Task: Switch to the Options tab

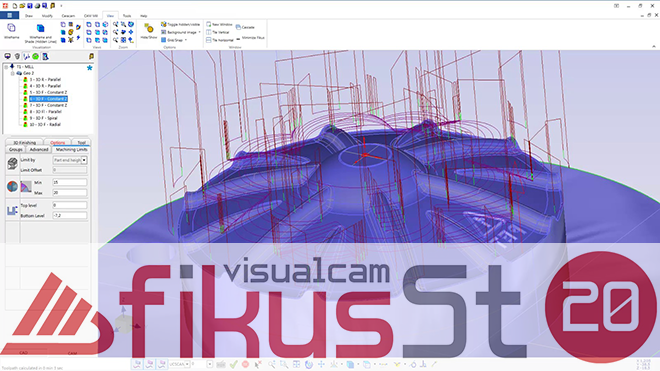Action: coord(58,142)
